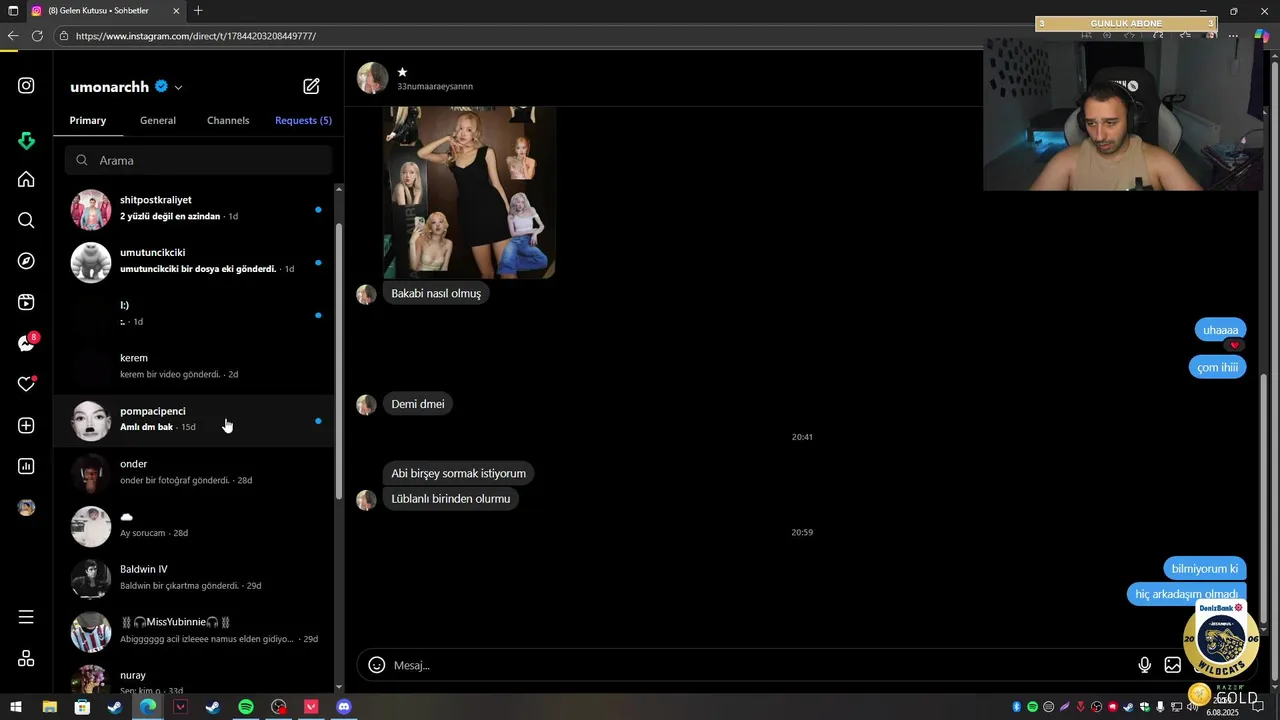1280x720 pixels.
Task: Click the chat header profile picture
Action: tap(373, 78)
